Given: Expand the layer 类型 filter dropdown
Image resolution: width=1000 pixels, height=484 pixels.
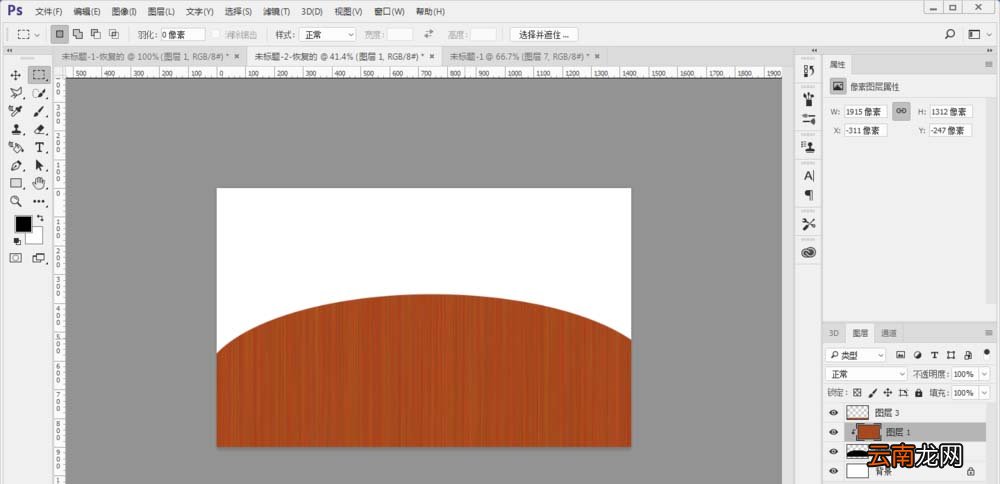Looking at the screenshot, I should click(x=855, y=355).
